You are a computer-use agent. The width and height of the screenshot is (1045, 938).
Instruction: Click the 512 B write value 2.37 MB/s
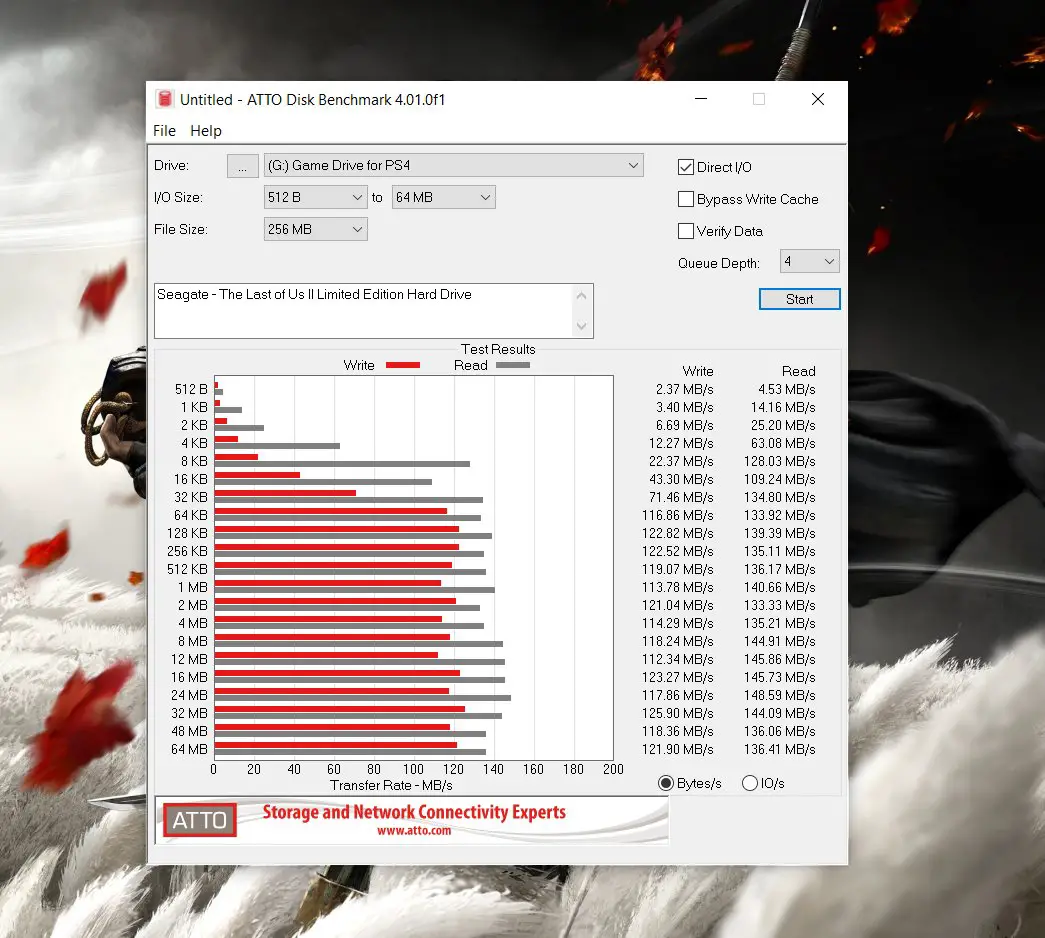[684, 389]
